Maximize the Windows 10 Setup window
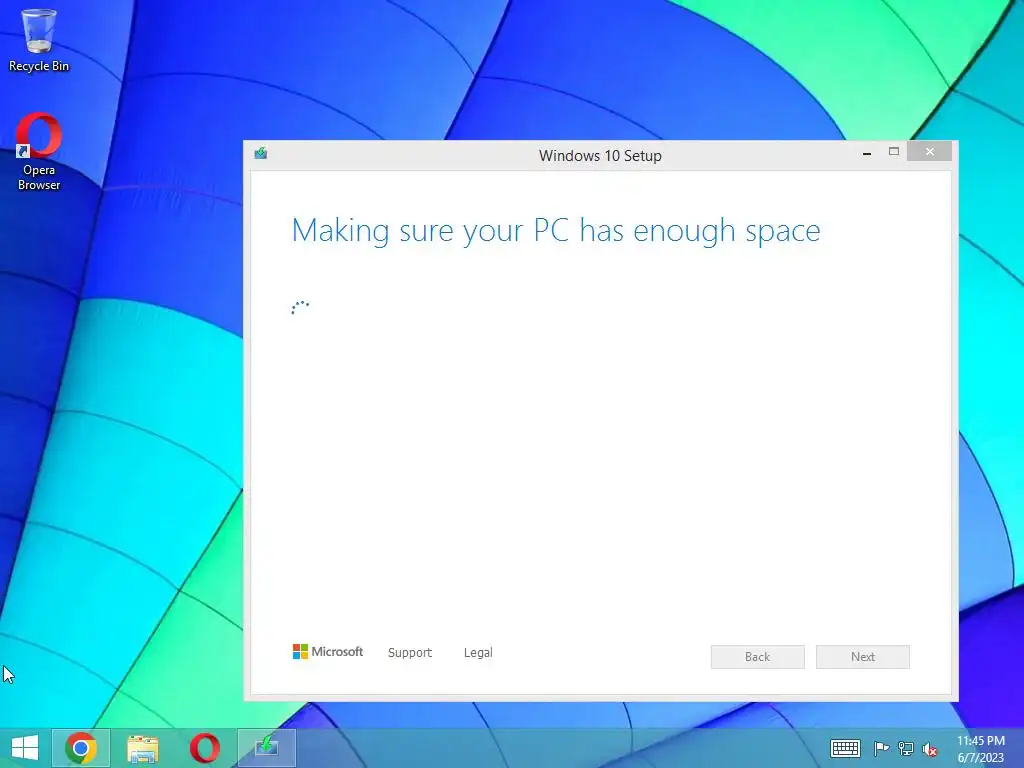The image size is (1024, 768). tap(894, 152)
